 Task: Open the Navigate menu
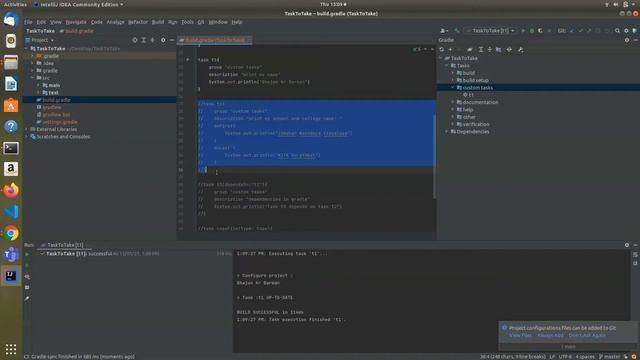click(x=76, y=22)
